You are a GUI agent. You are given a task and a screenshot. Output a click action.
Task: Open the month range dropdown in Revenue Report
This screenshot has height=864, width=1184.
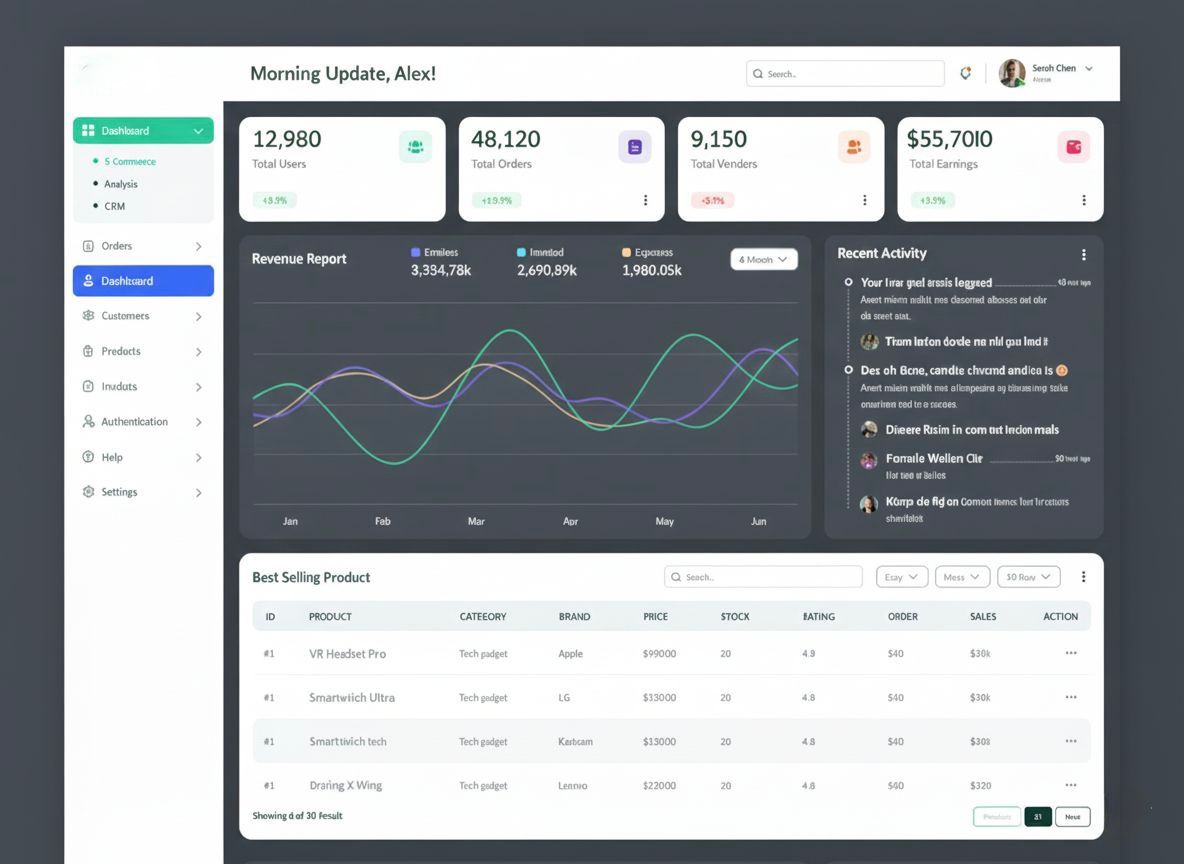point(763,260)
